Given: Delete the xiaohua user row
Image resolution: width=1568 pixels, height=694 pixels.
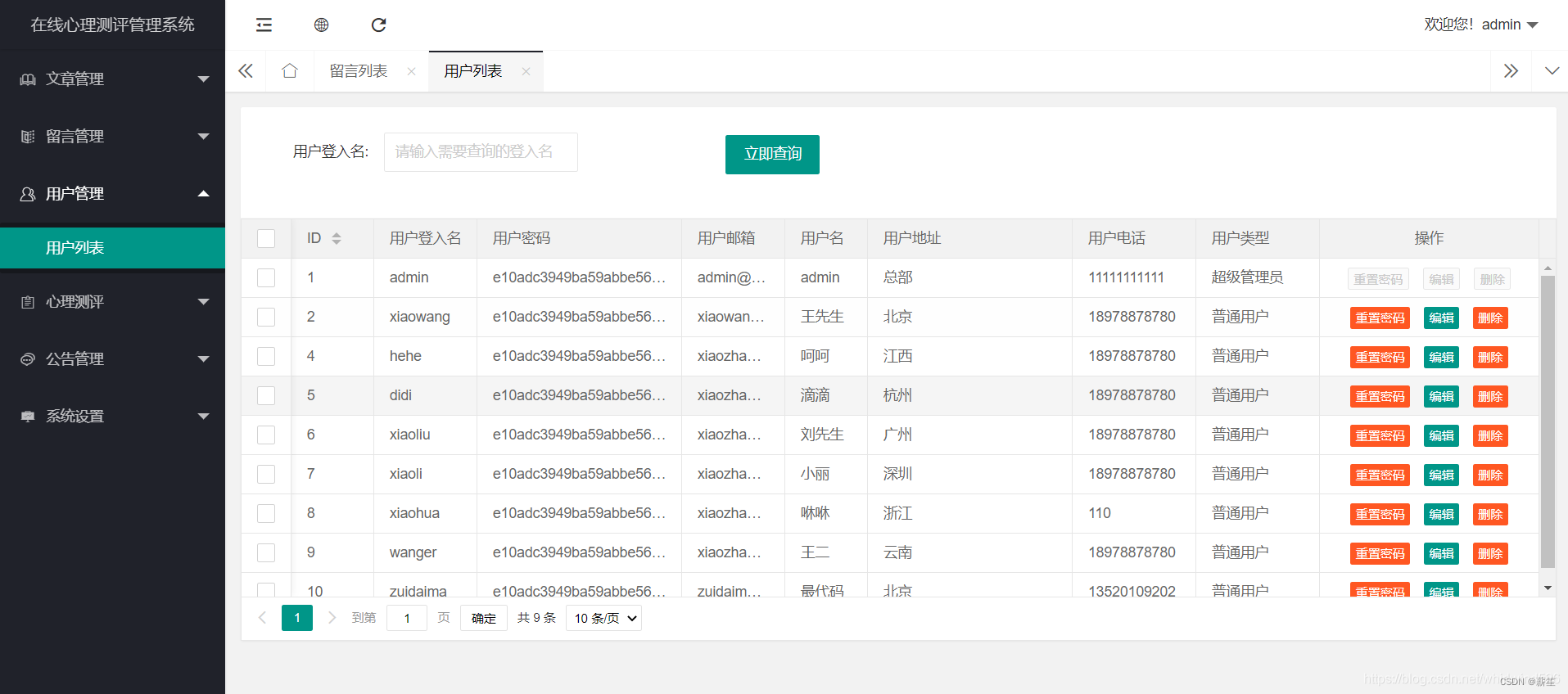Looking at the screenshot, I should point(1490,515).
